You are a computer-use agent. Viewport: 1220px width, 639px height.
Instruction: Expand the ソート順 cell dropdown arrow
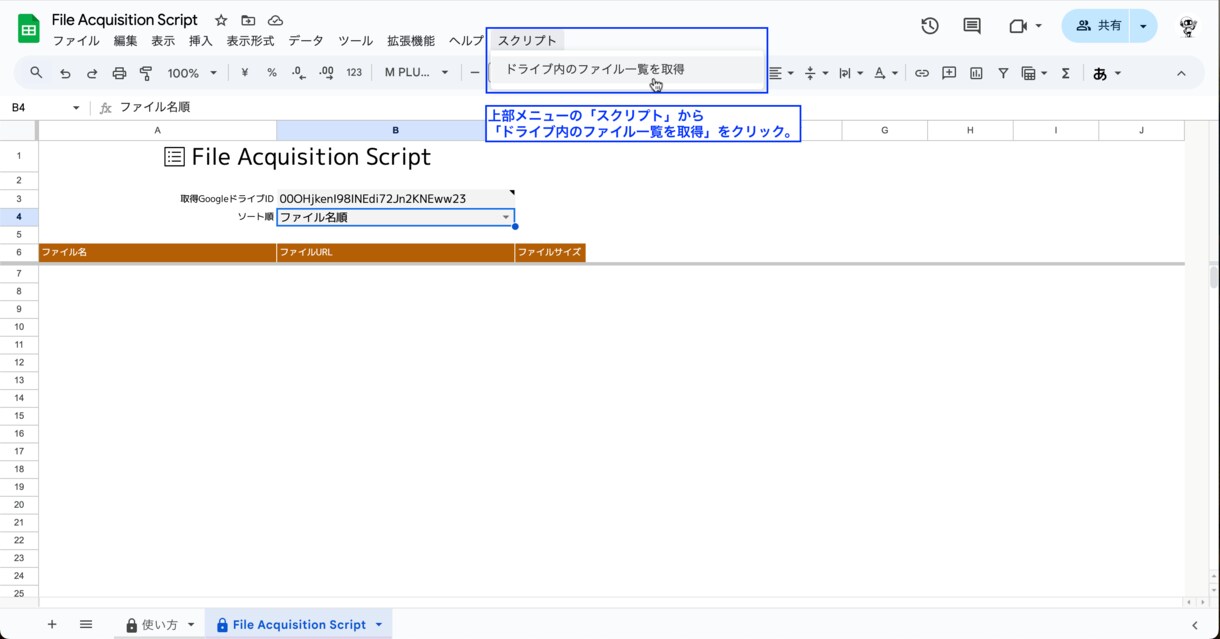[506, 217]
